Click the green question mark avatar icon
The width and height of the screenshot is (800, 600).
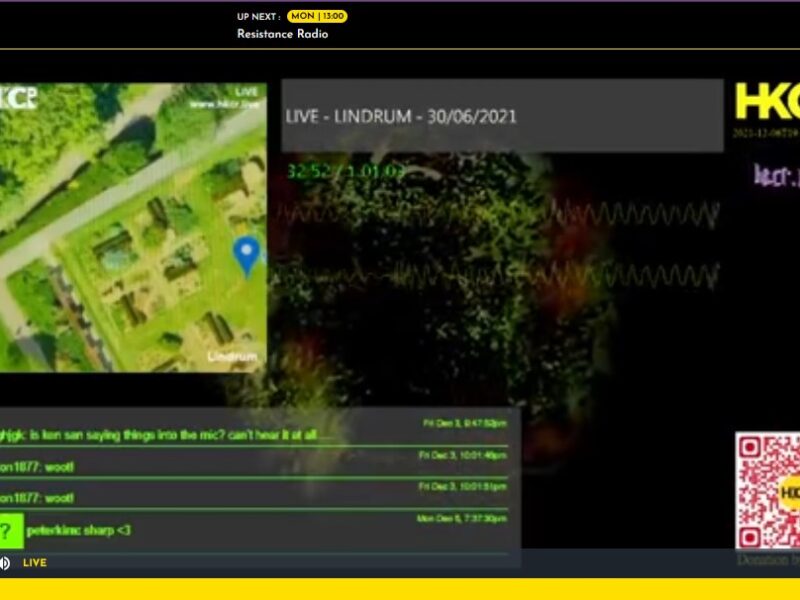[11, 531]
